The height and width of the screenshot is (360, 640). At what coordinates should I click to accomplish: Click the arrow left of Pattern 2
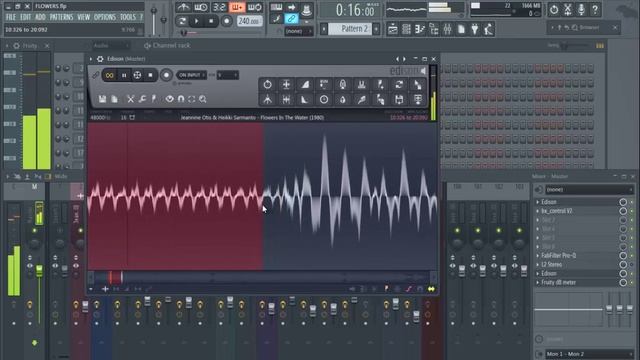[324, 29]
